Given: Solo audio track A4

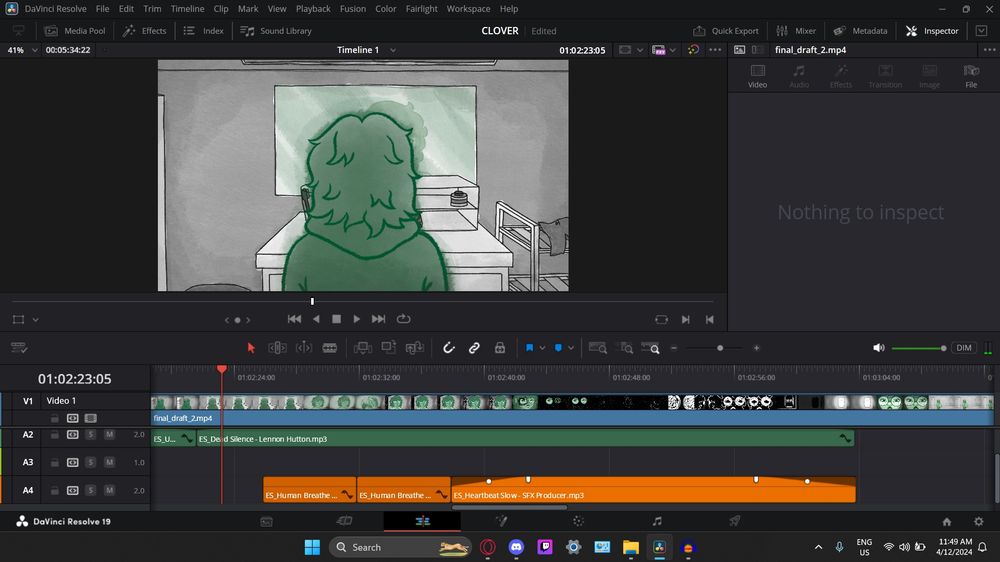Looking at the screenshot, I should [x=90, y=490].
